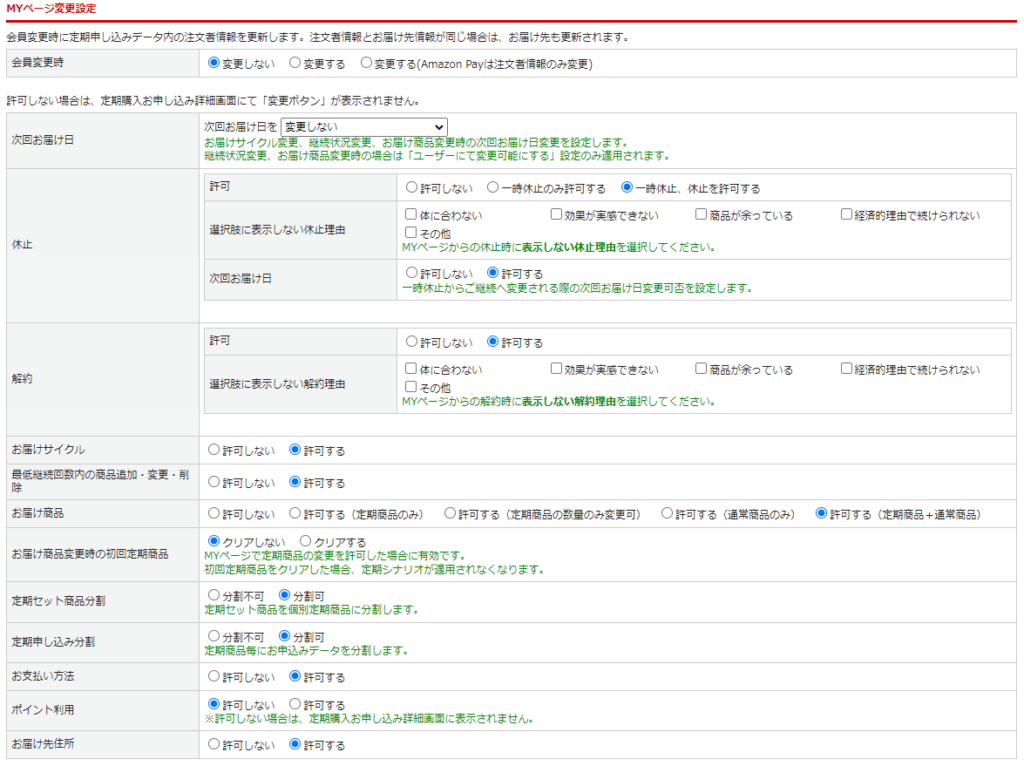1024x766 pixels.
Task: Check '商品が余っている' under 休止理由
Action: (x=702, y=215)
